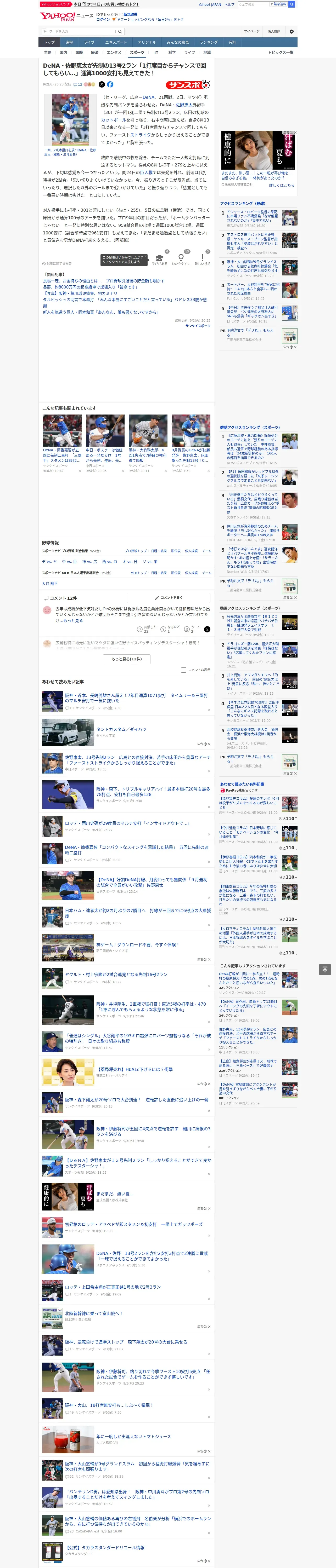Click the Yahoo! JAPAN News logo
Viewport: 336px width, 1568px height.
pyautogui.click(x=66, y=16)
